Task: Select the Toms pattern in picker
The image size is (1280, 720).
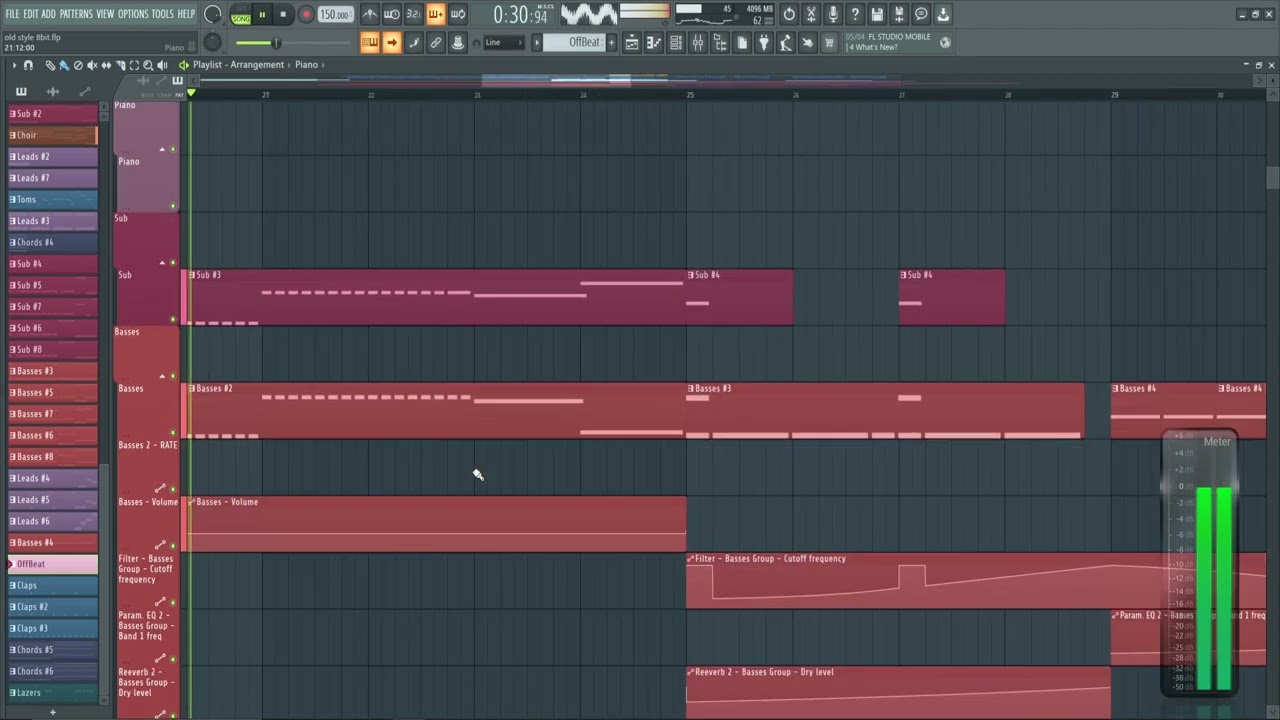Action: (x=53, y=199)
